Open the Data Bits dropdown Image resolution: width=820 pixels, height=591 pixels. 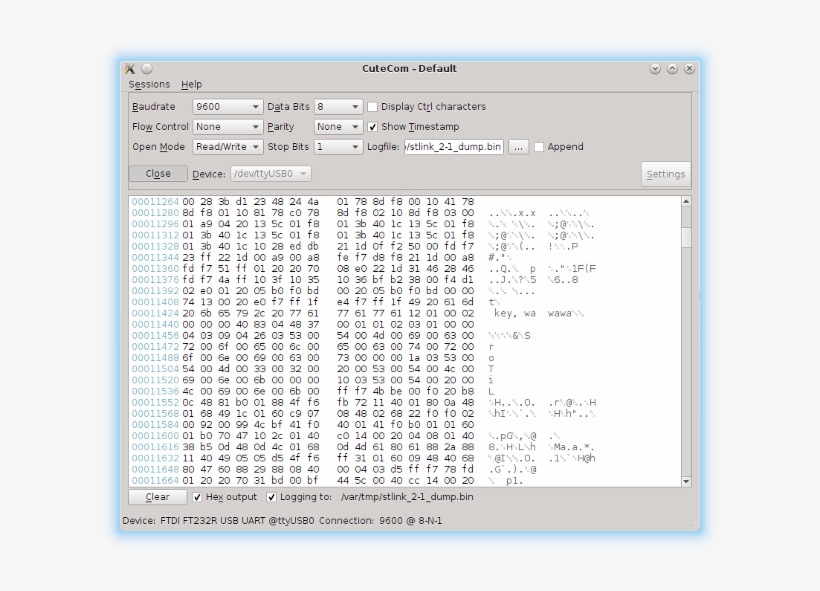(337, 106)
